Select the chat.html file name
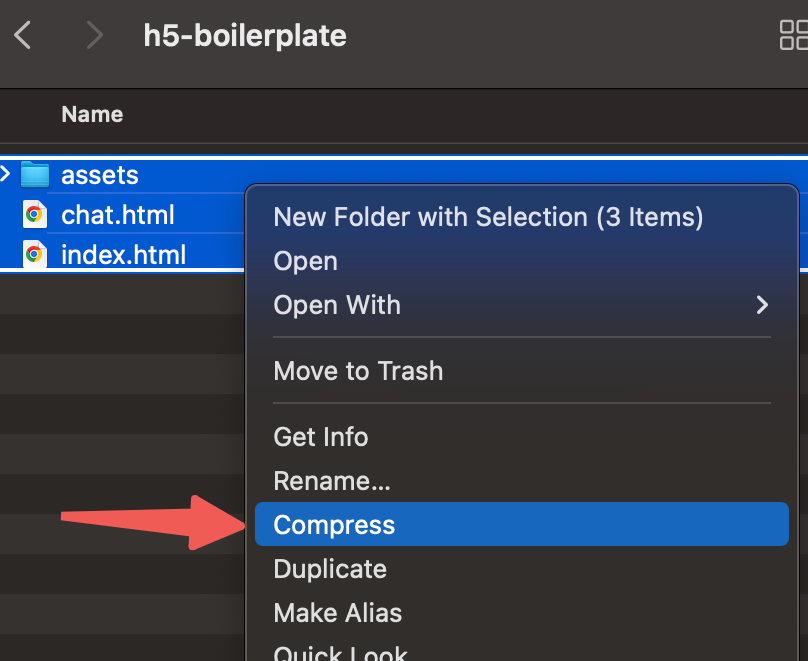 pyautogui.click(x=118, y=215)
